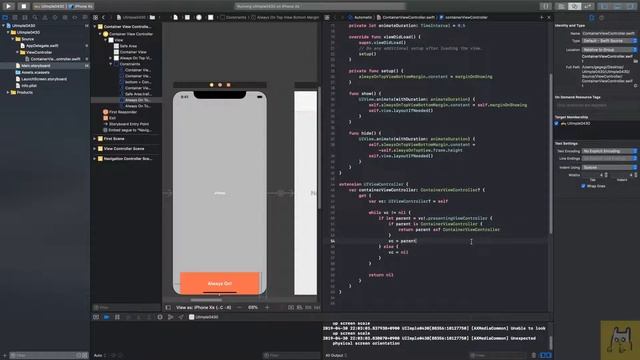
Task: Adjust the Tab width stepper
Action: pos(606,175)
